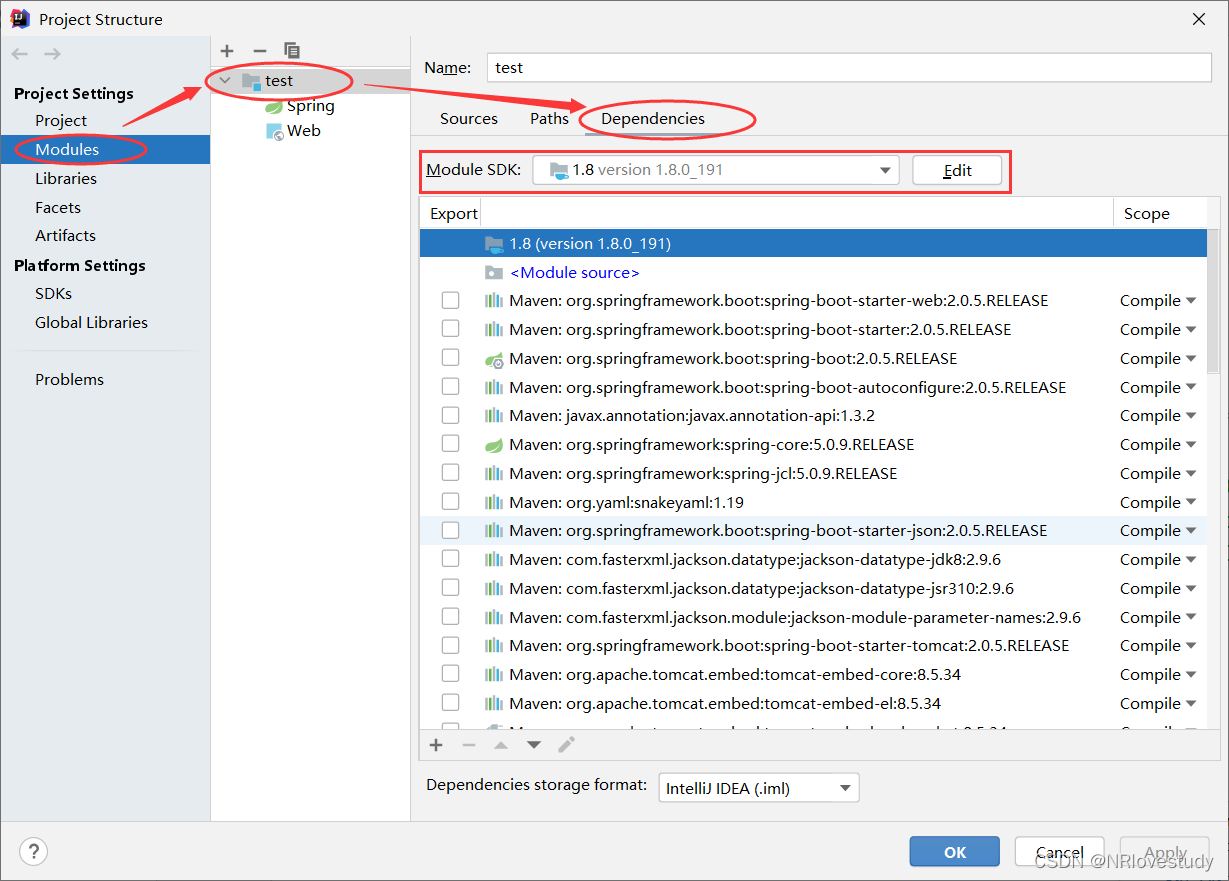Image resolution: width=1229 pixels, height=881 pixels.
Task: Check export for spring-boot-autoconfigure
Action: (x=450, y=387)
